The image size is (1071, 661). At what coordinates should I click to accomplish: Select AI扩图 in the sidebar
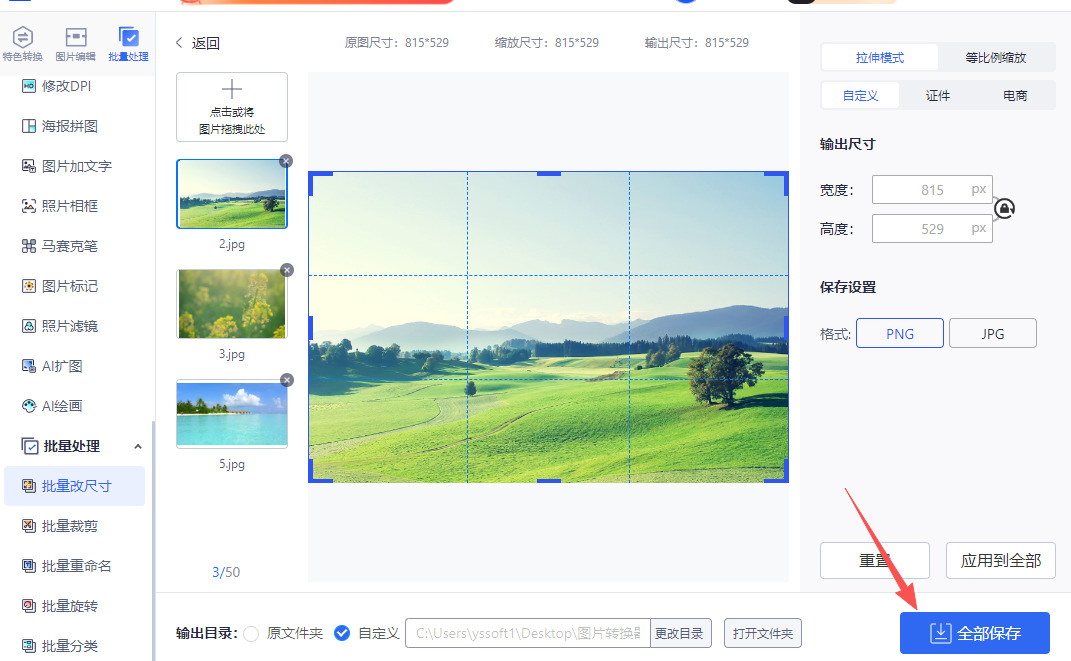pyautogui.click(x=53, y=366)
